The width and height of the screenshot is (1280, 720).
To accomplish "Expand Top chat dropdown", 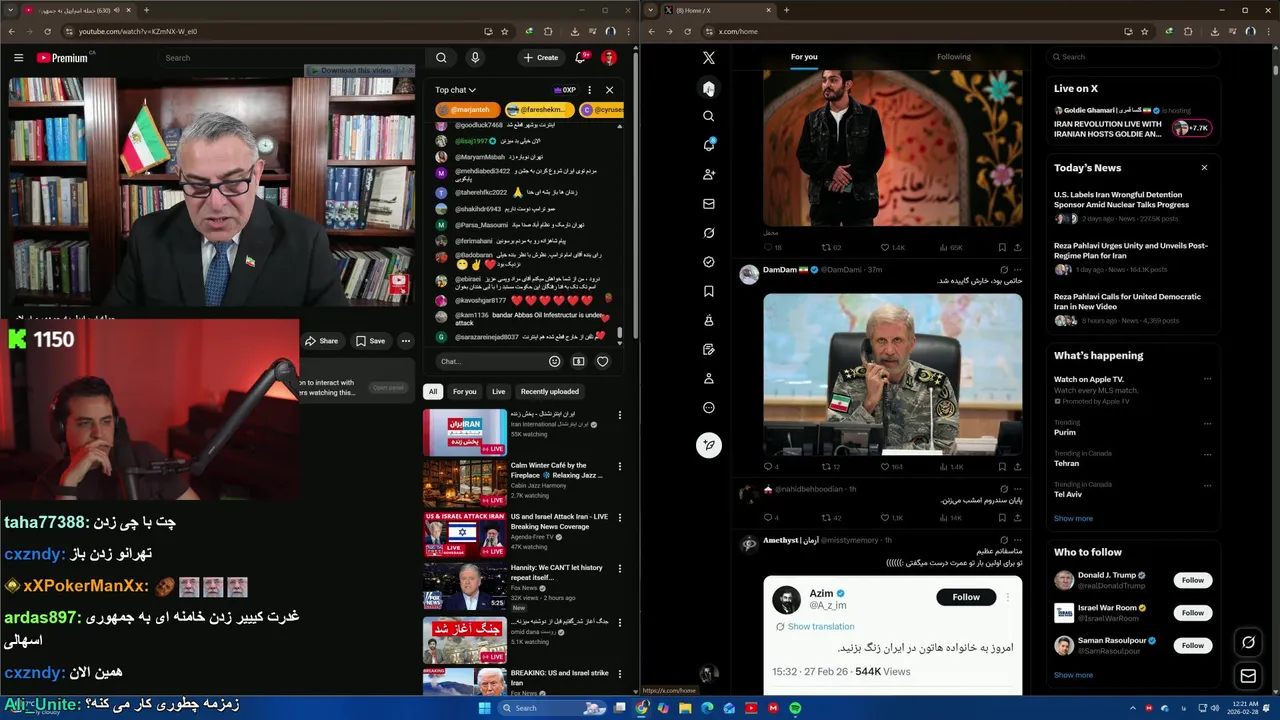I will [455, 90].
